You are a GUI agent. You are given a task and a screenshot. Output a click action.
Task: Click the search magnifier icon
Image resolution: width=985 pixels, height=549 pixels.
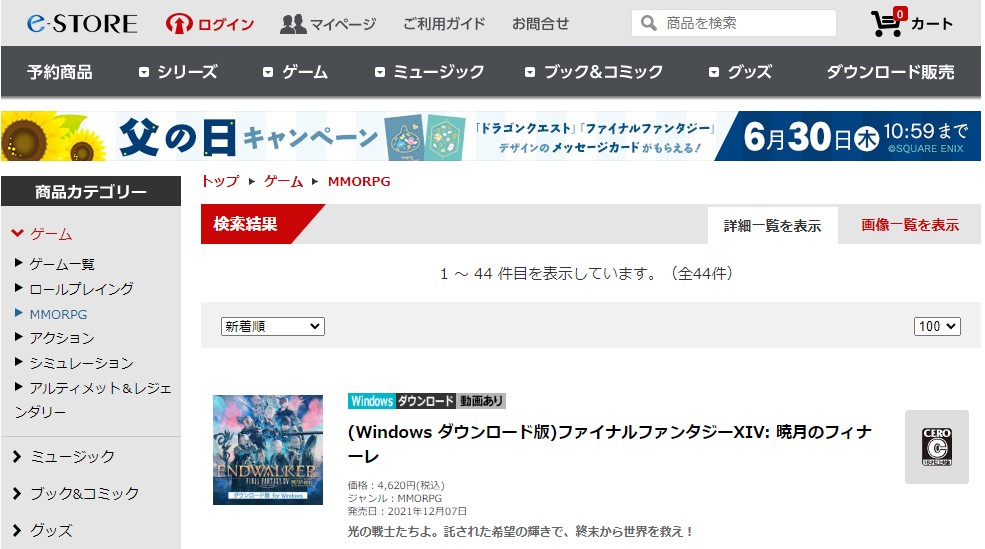coord(648,23)
